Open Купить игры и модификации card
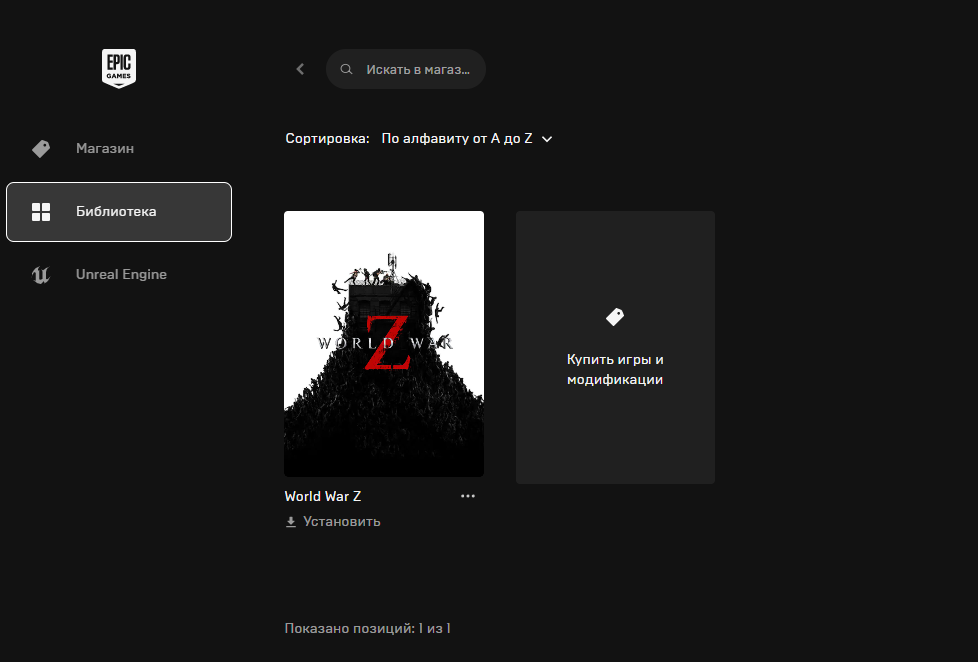Screen dimensions: 978x662 (x=615, y=347)
